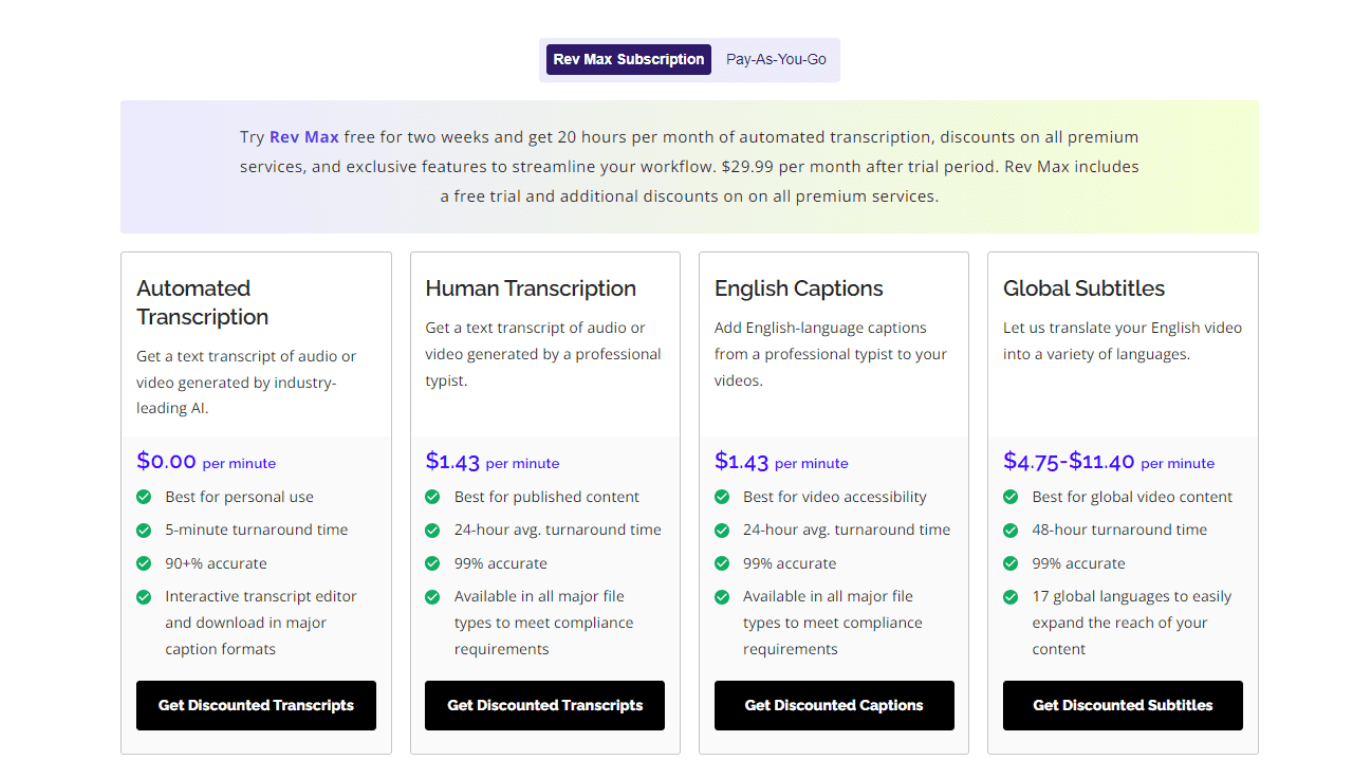The width and height of the screenshot is (1366, 766).
Task: Click Get Discounted Transcripts under Human Transcription
Action: tap(545, 705)
